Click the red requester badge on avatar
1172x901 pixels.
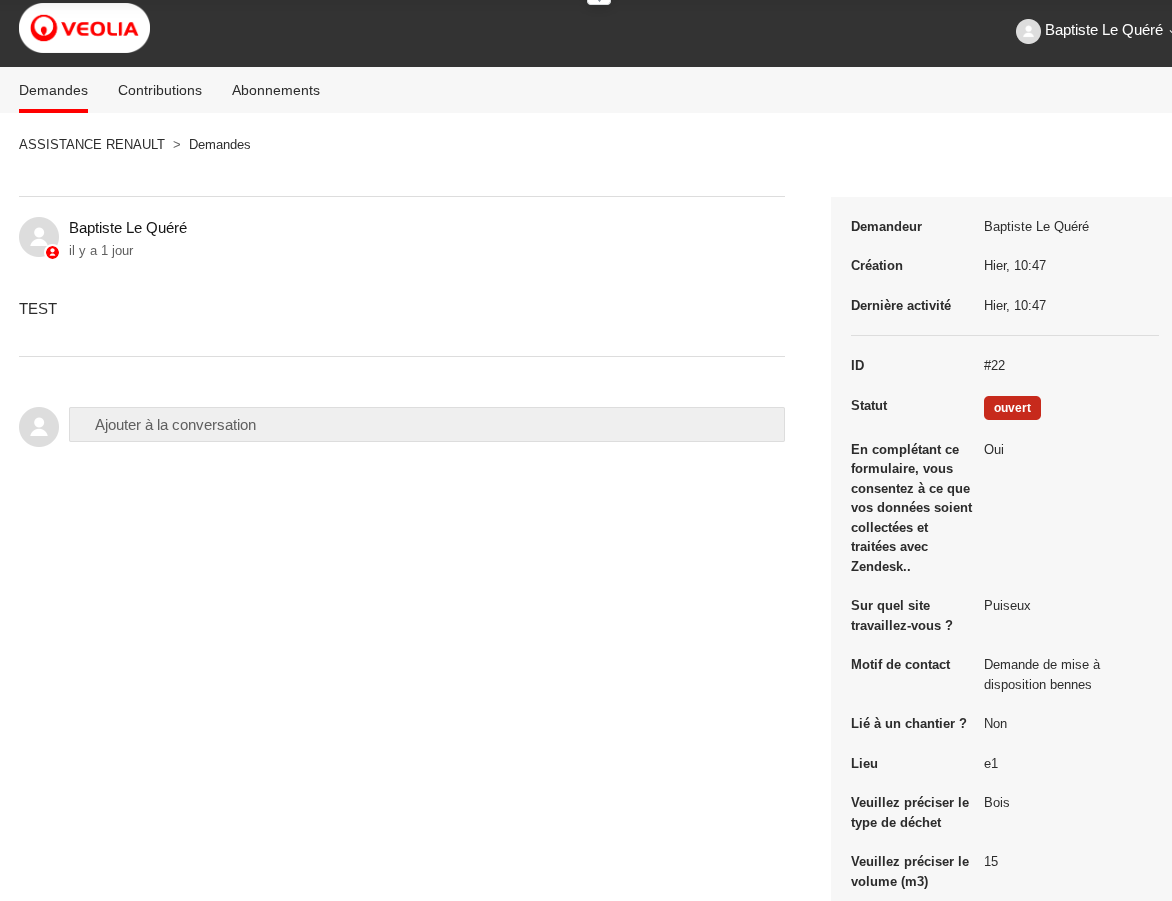tap(52, 253)
